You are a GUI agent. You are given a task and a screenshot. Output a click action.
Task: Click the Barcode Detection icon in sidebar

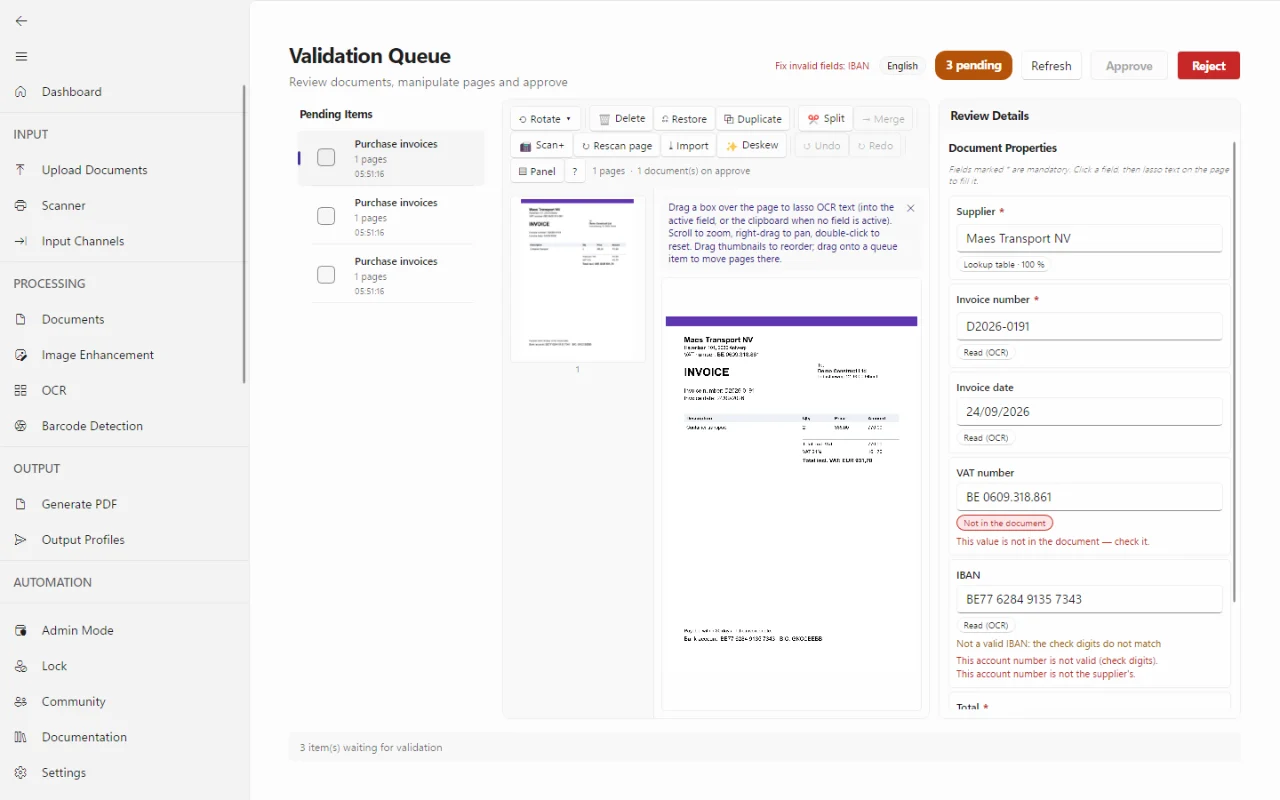coord(21,426)
